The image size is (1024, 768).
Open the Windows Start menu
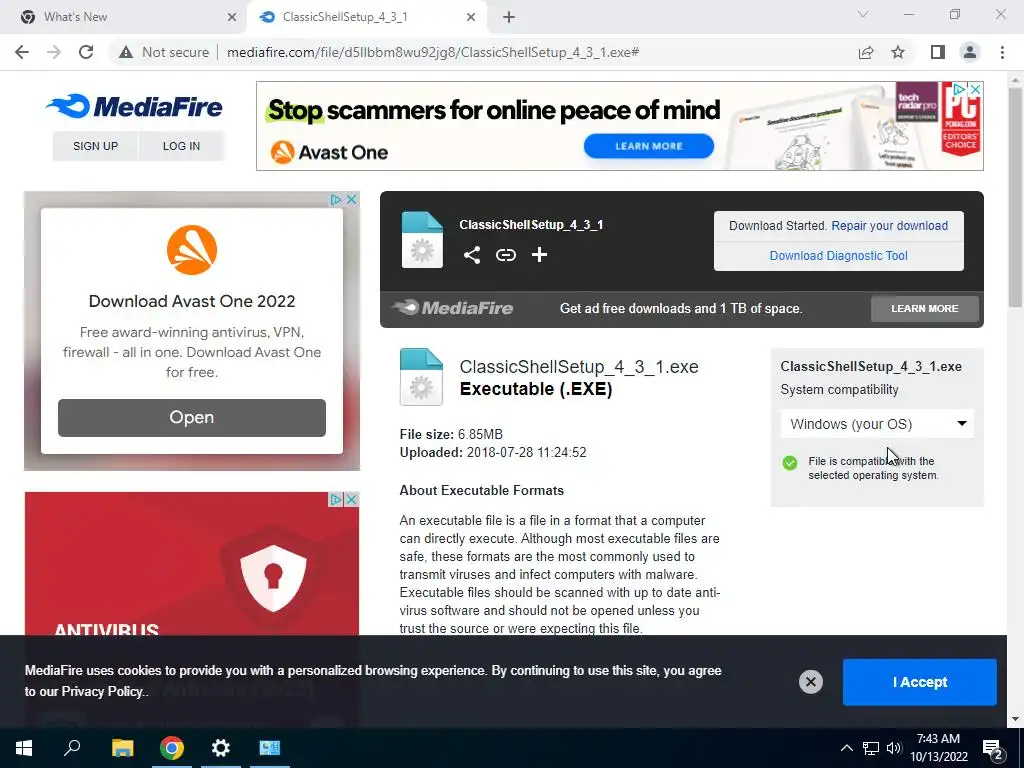[24, 748]
